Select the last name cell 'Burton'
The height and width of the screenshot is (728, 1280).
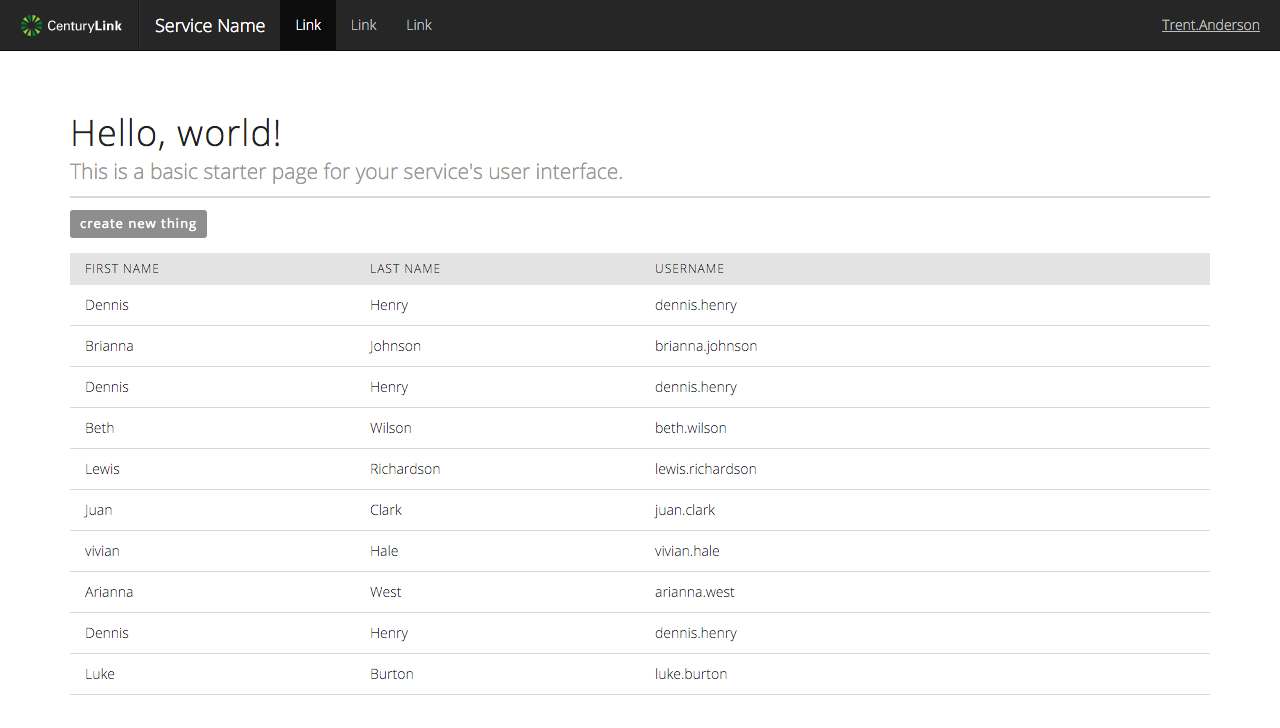click(x=392, y=674)
